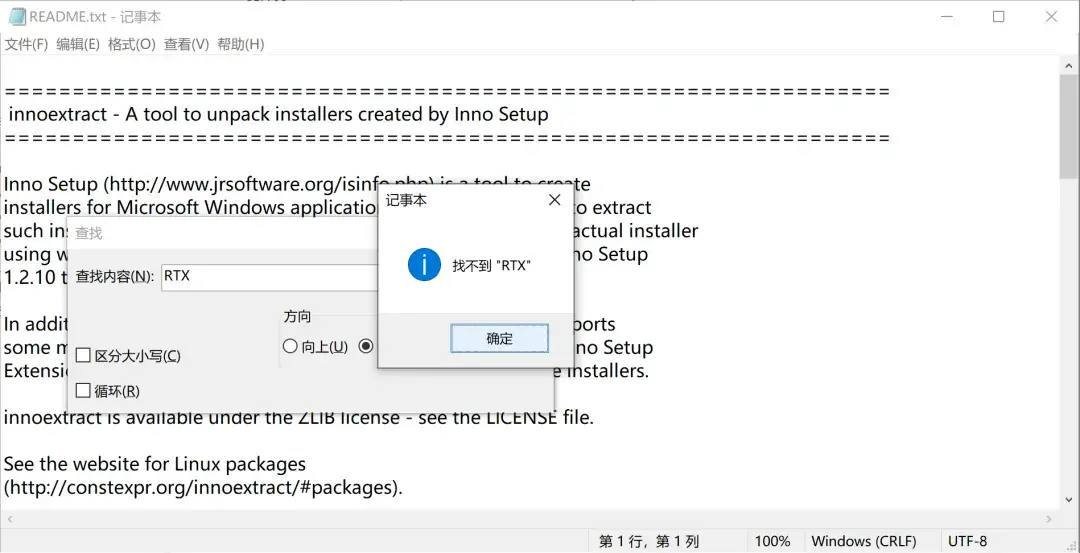Click the horizontal scrollbar left arrow

[10, 519]
